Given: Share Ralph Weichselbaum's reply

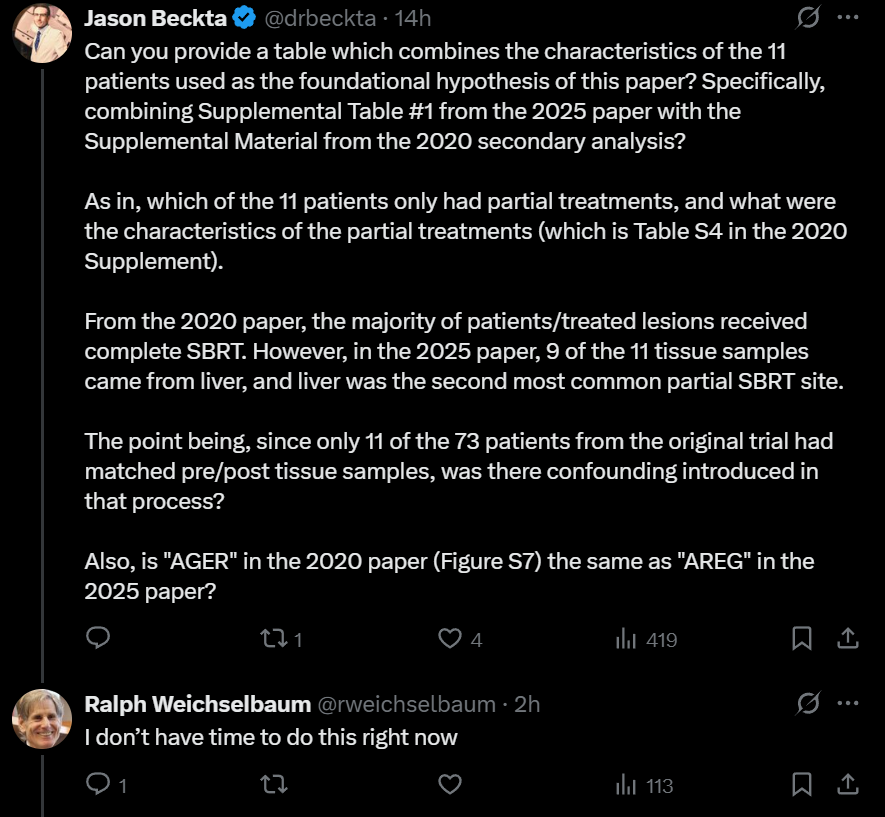Looking at the screenshot, I should click(x=846, y=784).
